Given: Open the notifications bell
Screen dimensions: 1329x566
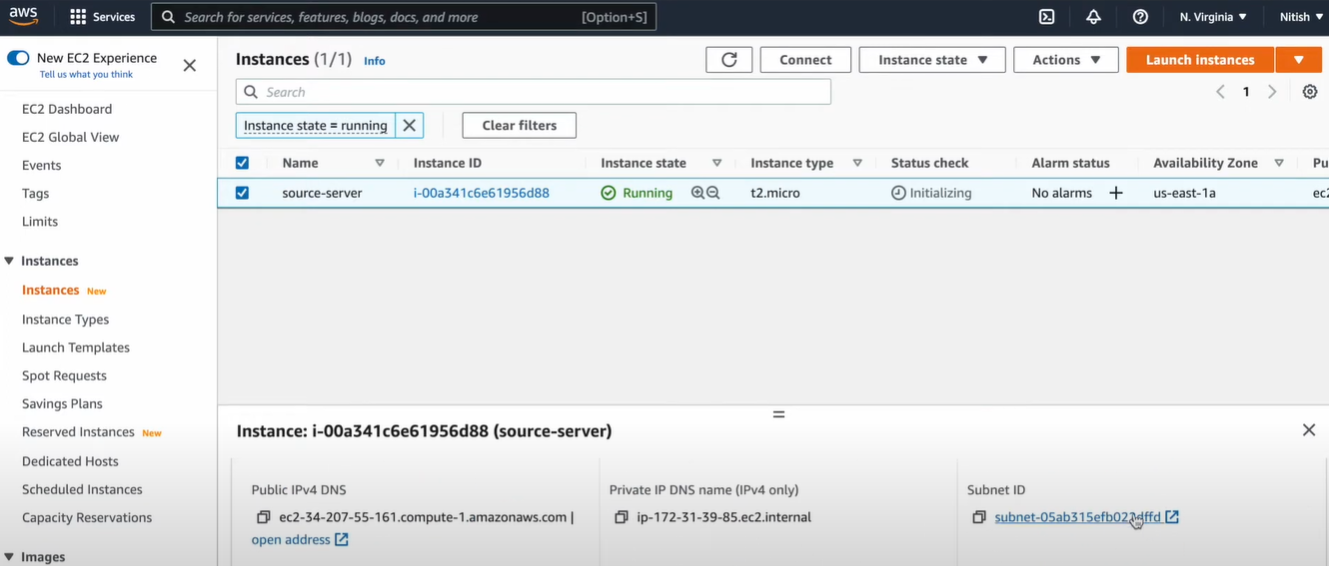Looking at the screenshot, I should (1094, 17).
